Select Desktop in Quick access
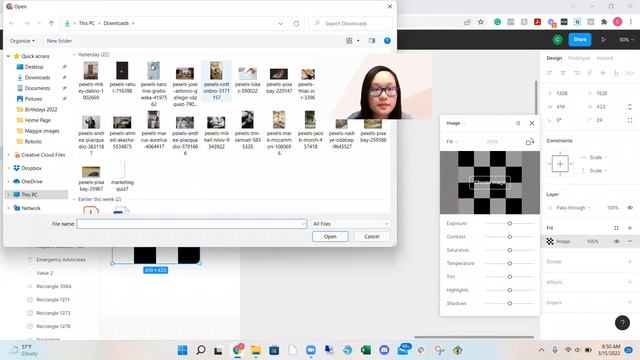Viewport: 640px width, 360px height. coord(34,67)
